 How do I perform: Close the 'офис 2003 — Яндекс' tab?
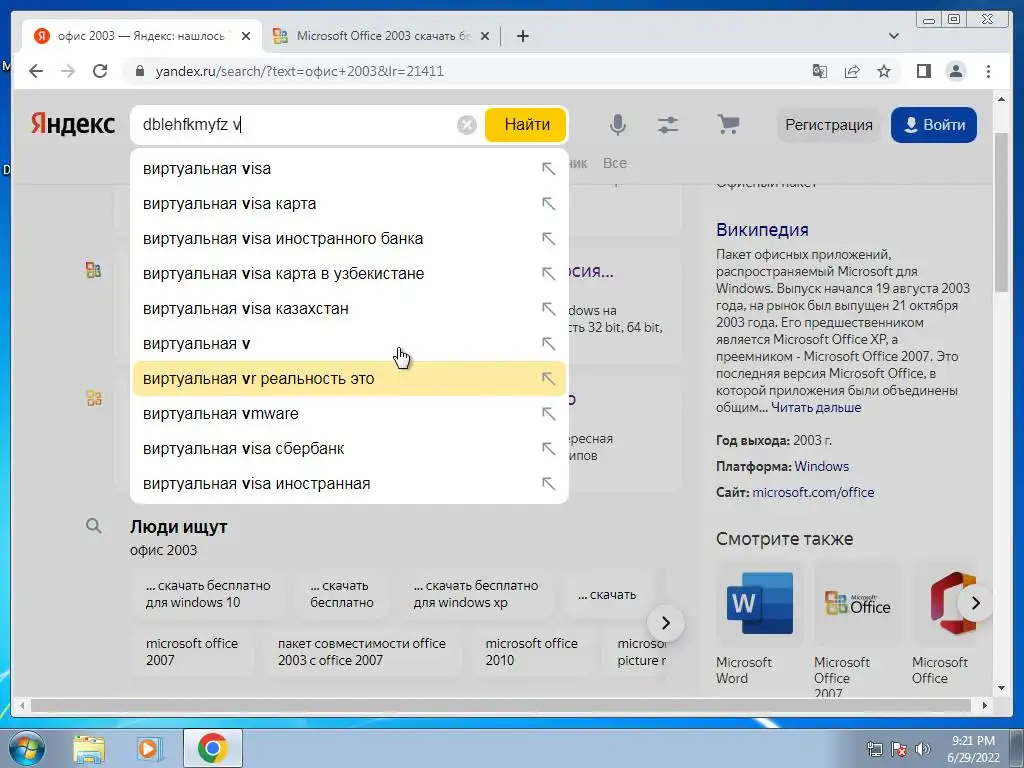pos(246,36)
